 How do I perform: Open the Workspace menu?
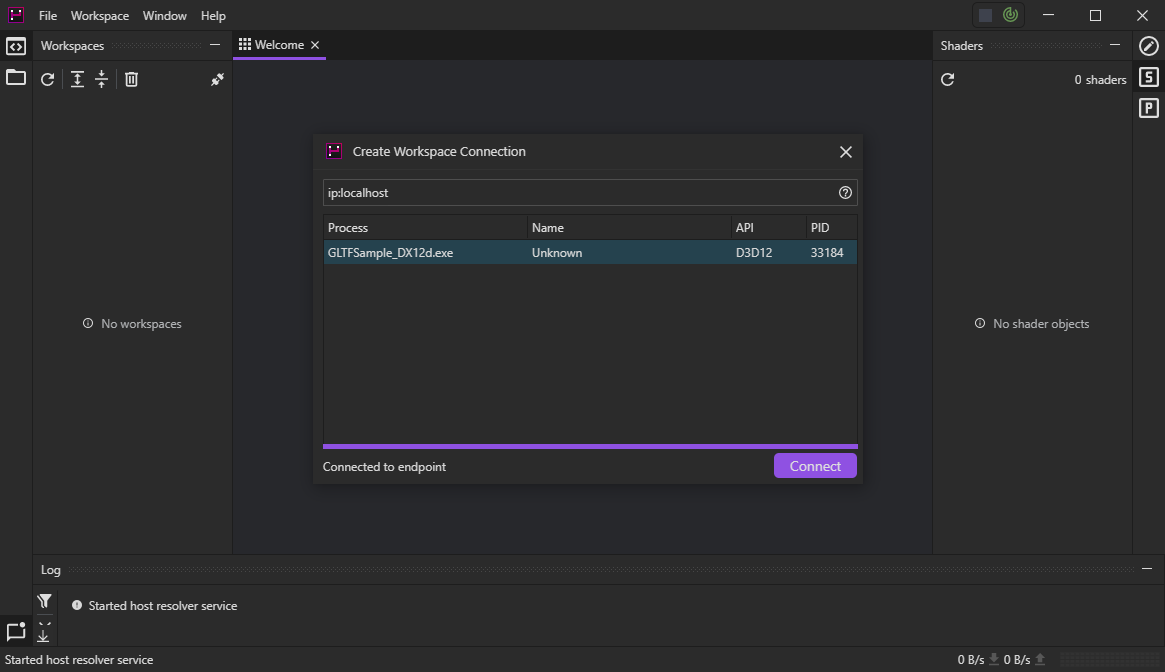point(99,16)
